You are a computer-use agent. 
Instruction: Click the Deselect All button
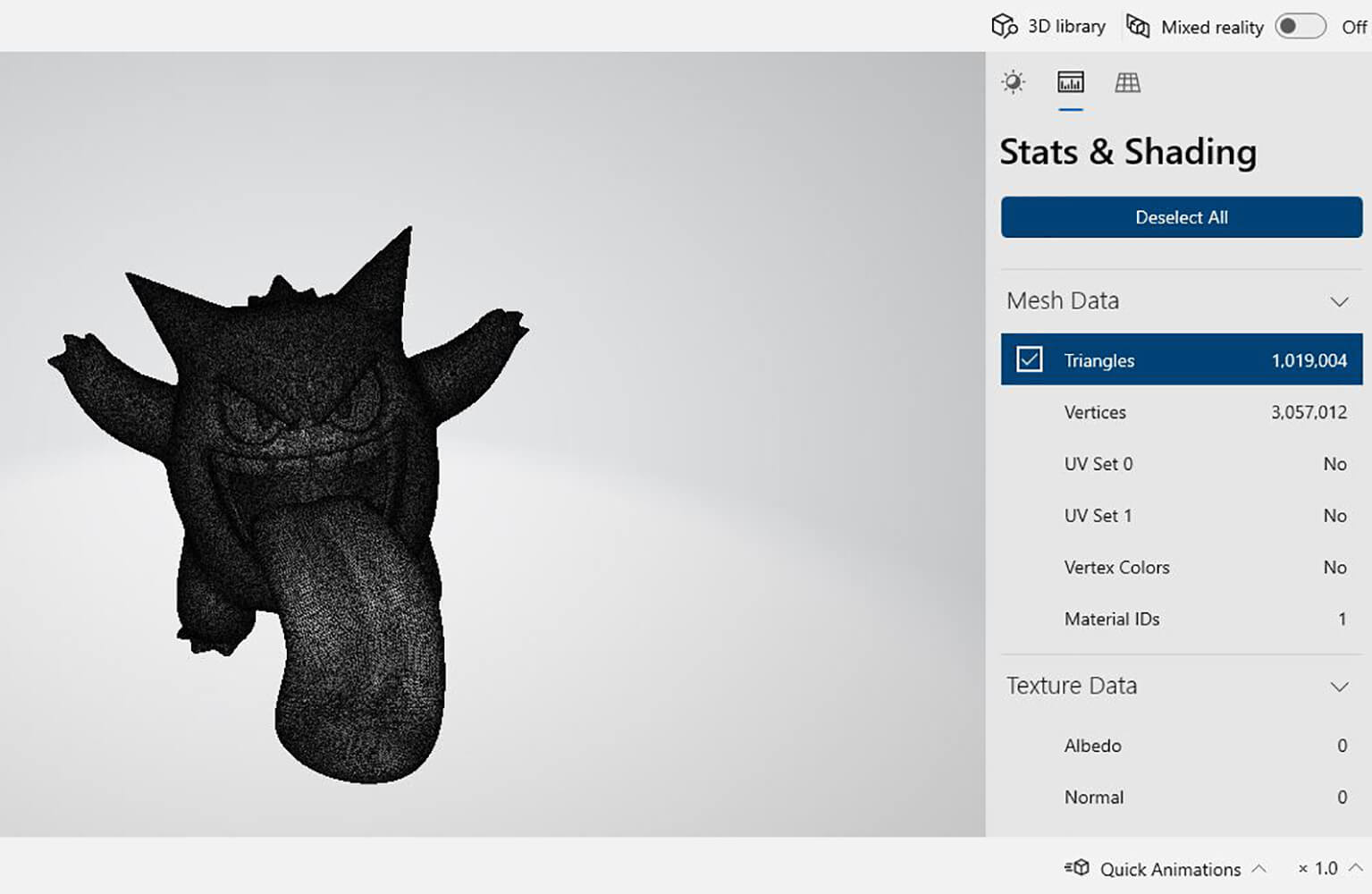[1181, 217]
